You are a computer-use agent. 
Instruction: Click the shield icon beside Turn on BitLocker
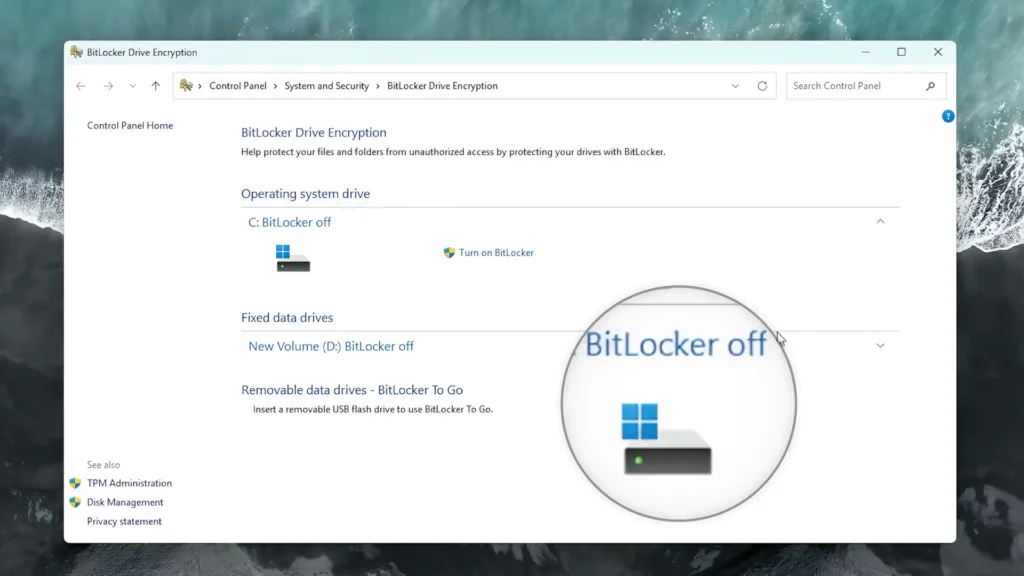tap(449, 253)
